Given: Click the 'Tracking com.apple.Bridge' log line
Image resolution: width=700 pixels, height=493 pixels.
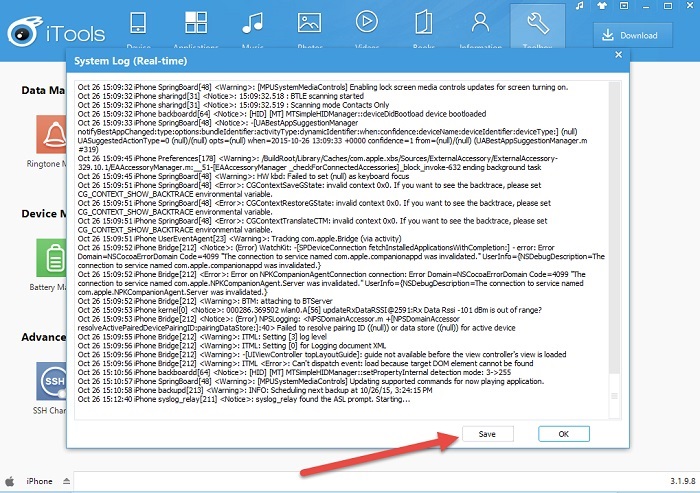Looking at the screenshot, I should click(x=239, y=239).
